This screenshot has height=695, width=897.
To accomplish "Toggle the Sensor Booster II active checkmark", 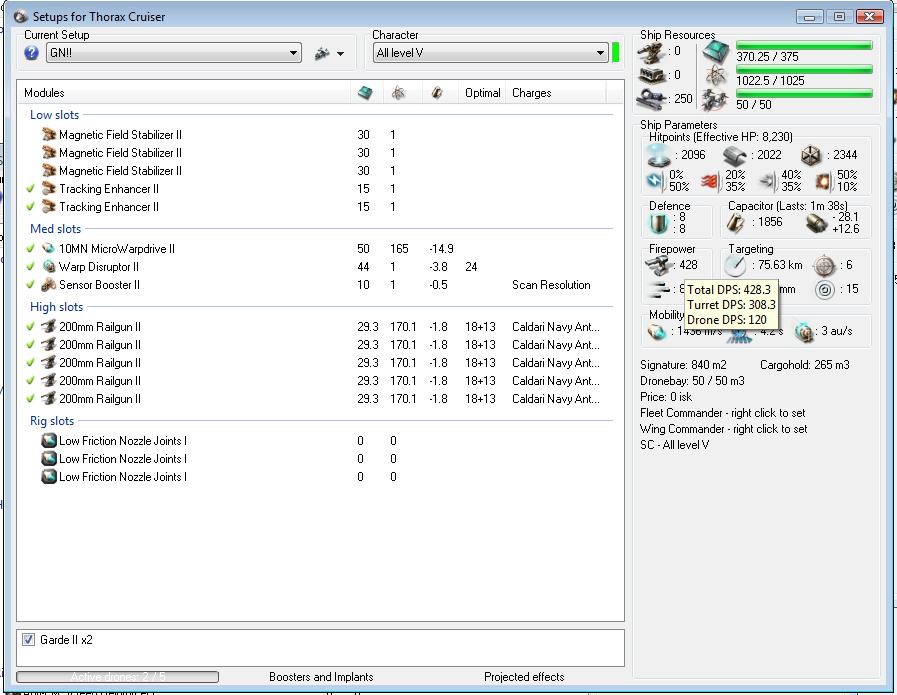I will click(30, 284).
